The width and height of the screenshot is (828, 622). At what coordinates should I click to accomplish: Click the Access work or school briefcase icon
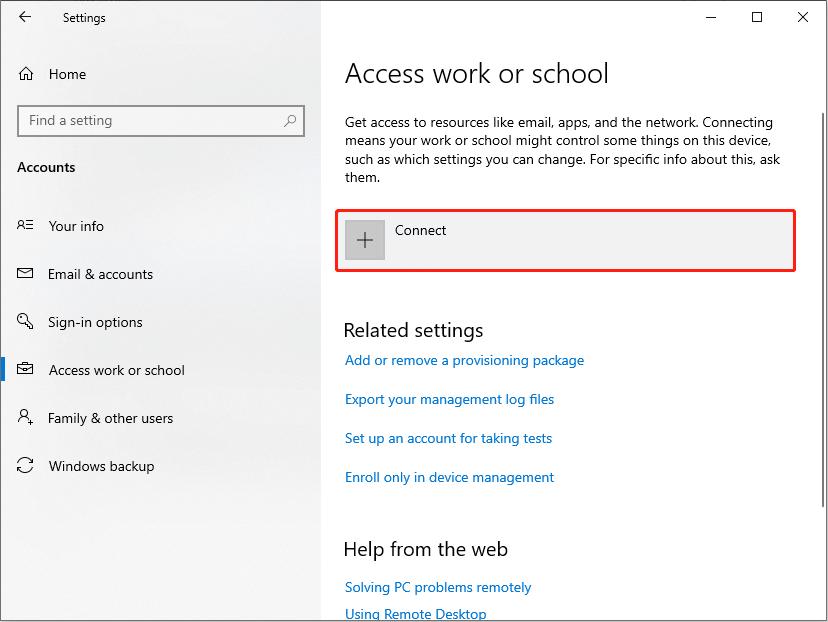(26, 370)
